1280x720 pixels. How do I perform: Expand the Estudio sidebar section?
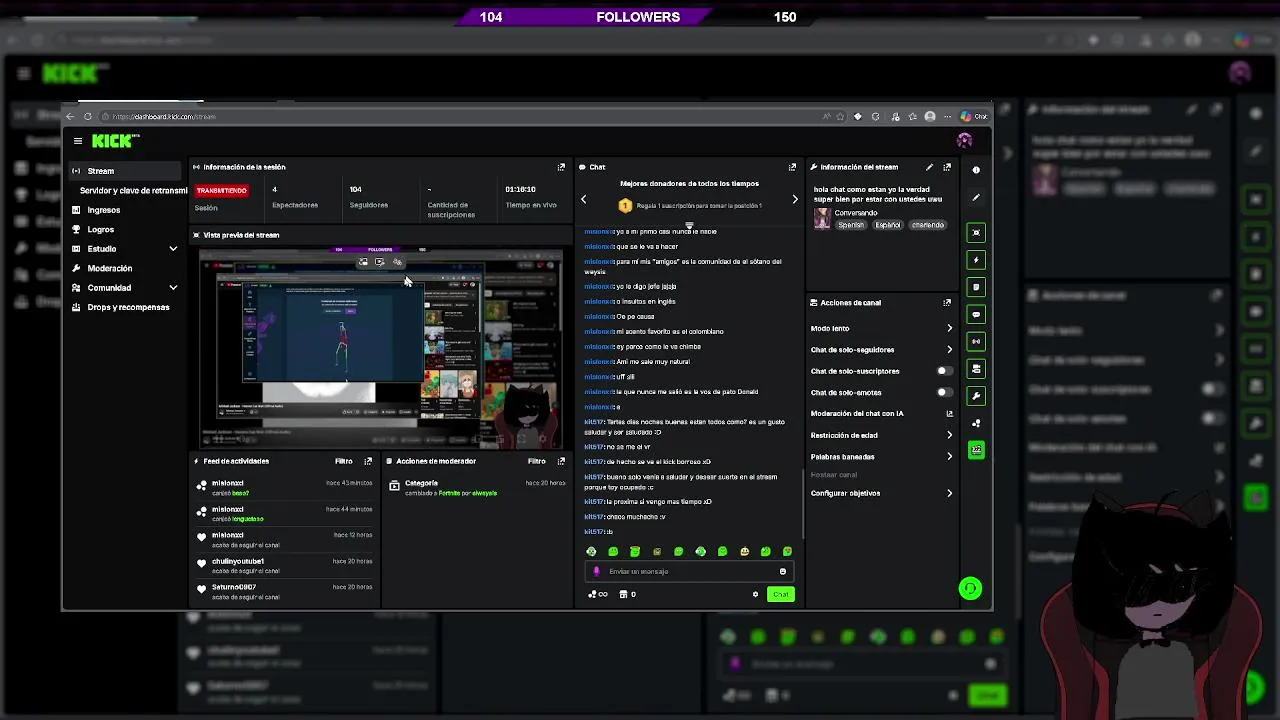pos(173,249)
